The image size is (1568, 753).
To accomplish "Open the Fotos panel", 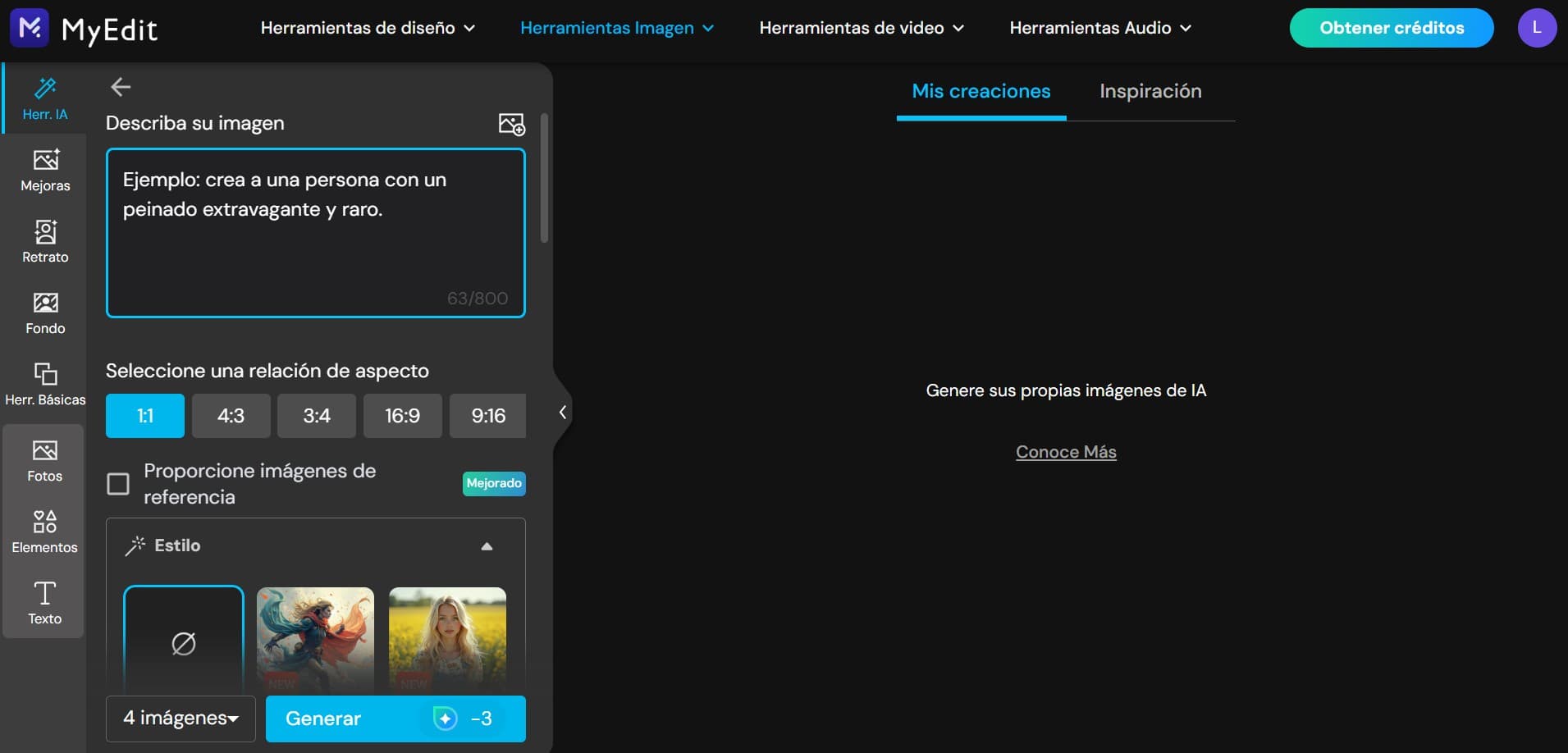I will (x=44, y=461).
